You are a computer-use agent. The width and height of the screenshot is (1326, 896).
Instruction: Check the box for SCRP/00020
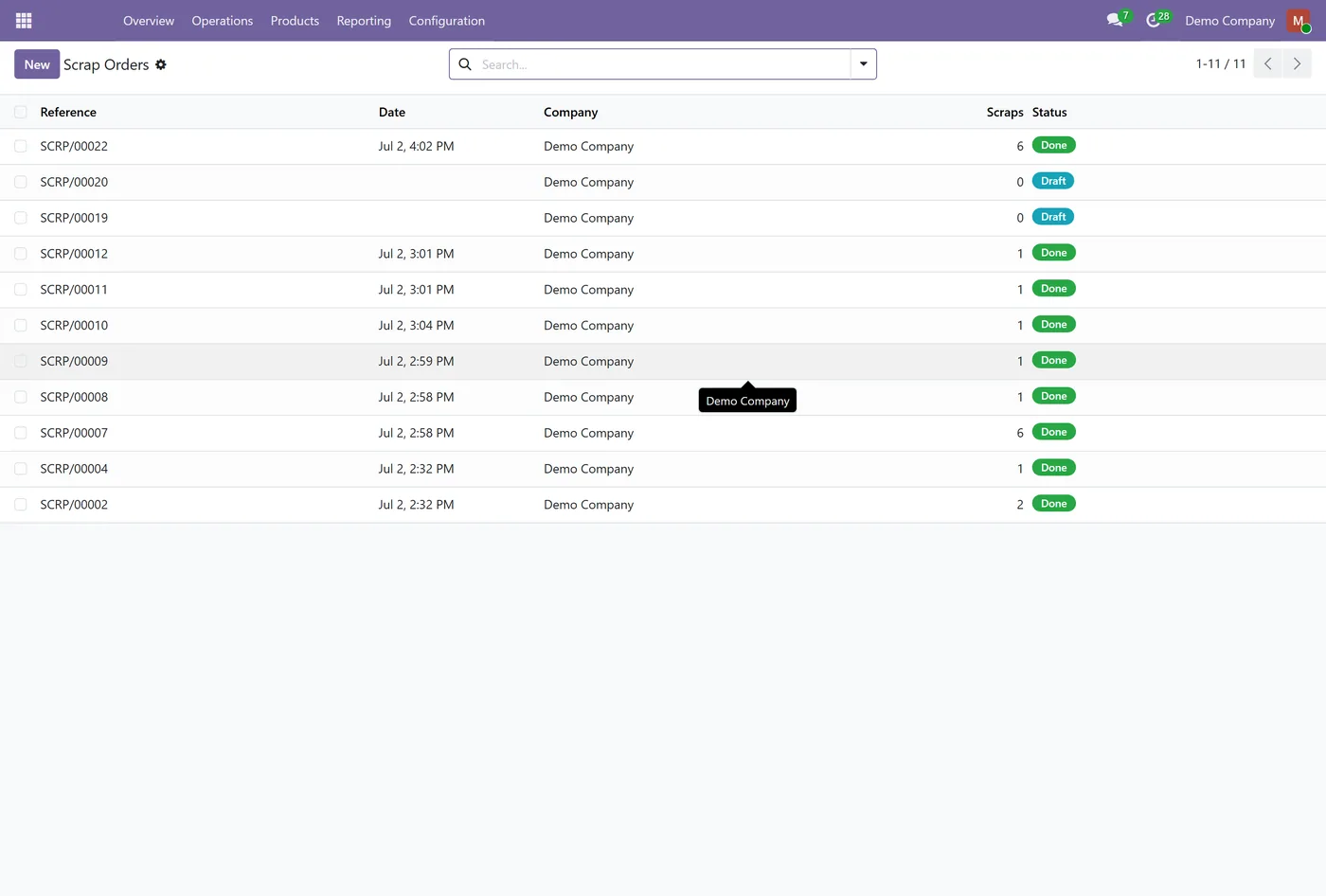[21, 182]
